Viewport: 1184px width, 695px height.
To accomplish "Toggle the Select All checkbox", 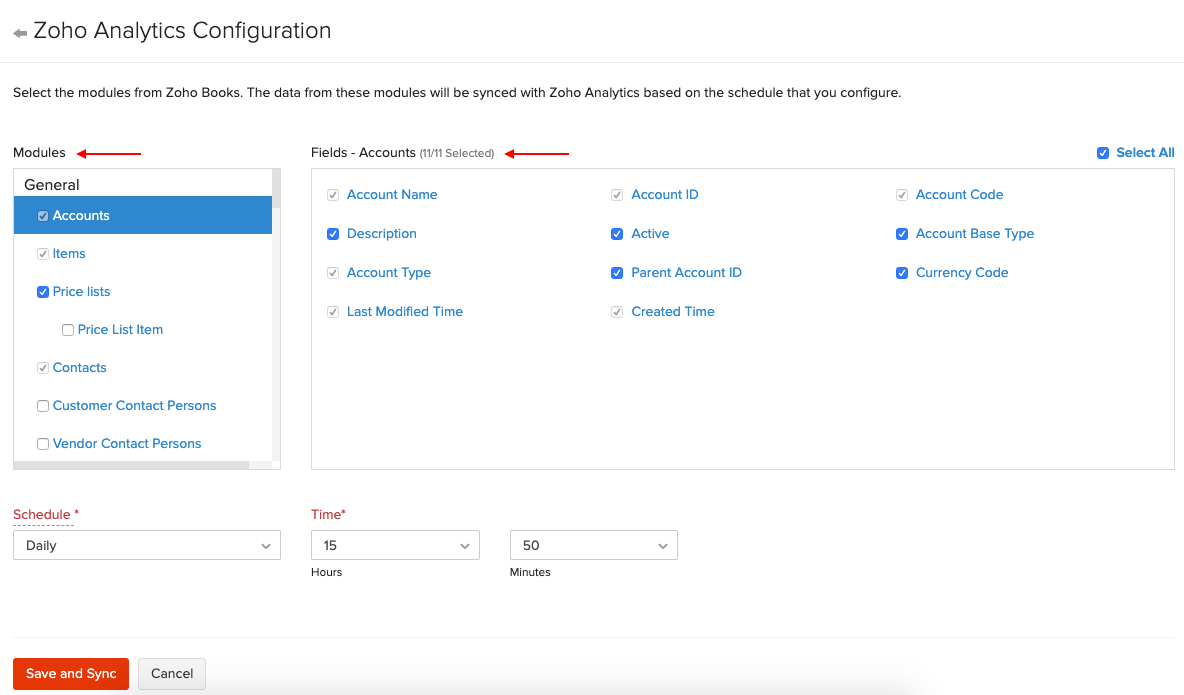I will [1103, 153].
